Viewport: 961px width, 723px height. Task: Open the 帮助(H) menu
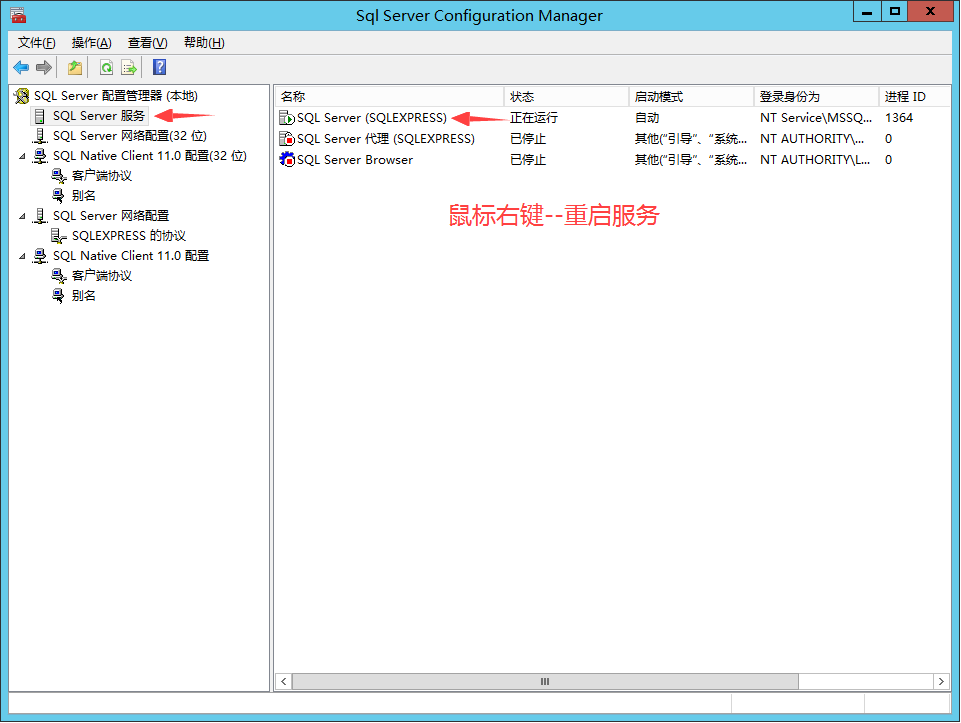204,43
